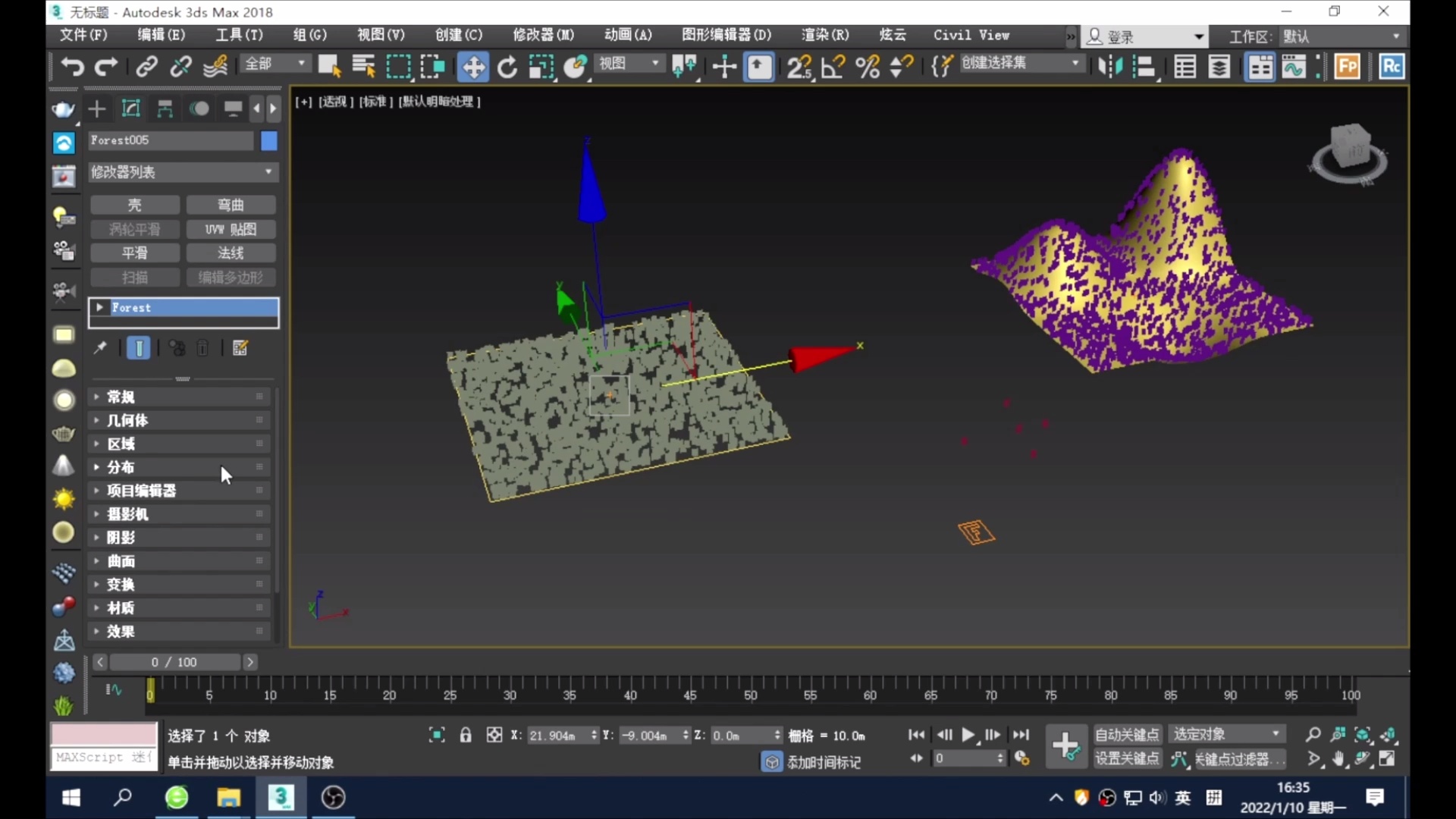Screen dimensions: 1456x819
Task: Open the Hierarchy command panel tab
Action: (x=165, y=109)
